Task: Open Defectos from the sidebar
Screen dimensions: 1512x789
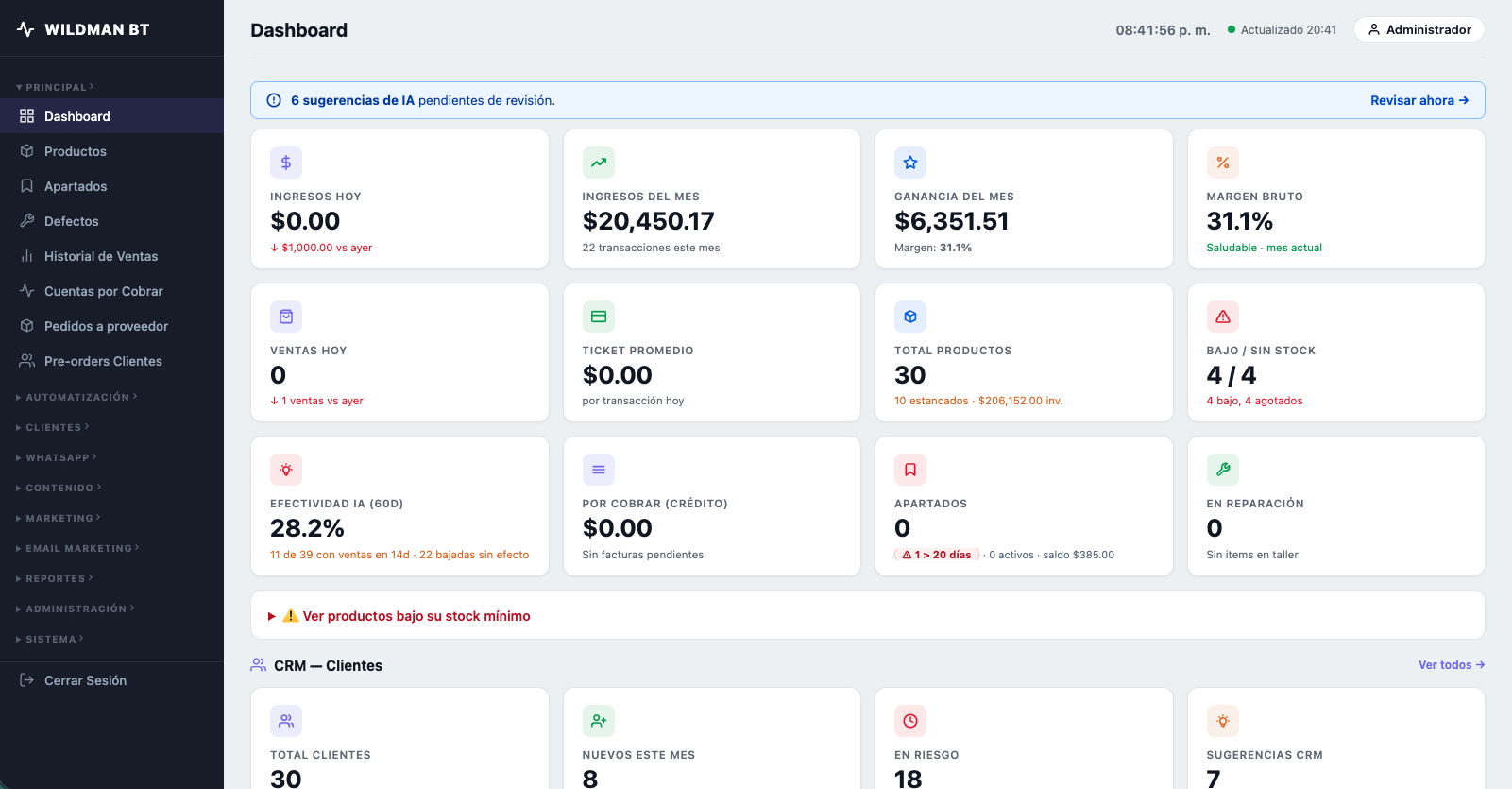Action: [x=111, y=221]
